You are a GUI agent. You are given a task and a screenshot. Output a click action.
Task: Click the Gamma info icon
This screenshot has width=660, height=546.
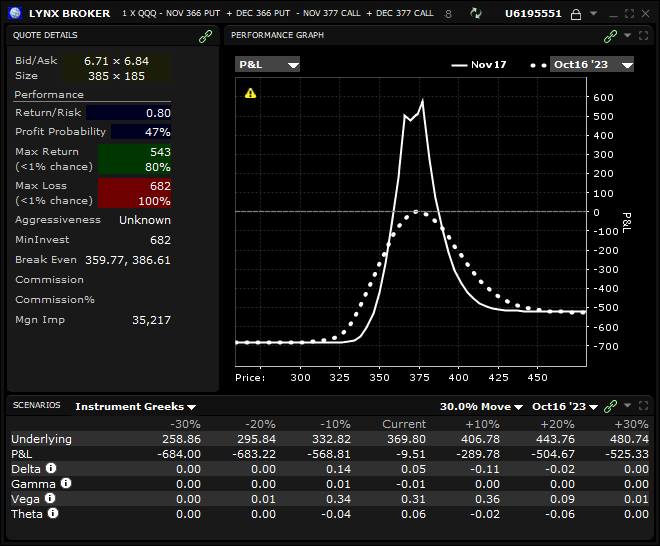66,483
